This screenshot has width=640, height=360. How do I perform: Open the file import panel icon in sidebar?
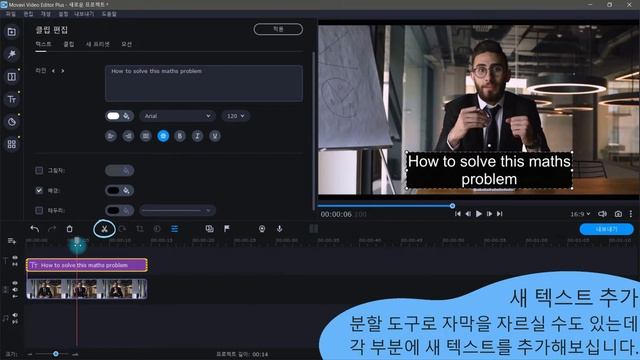point(11,32)
